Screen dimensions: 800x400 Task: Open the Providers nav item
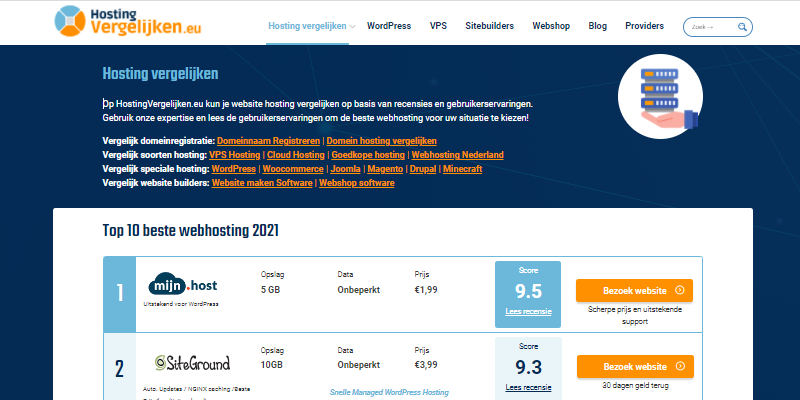point(644,26)
